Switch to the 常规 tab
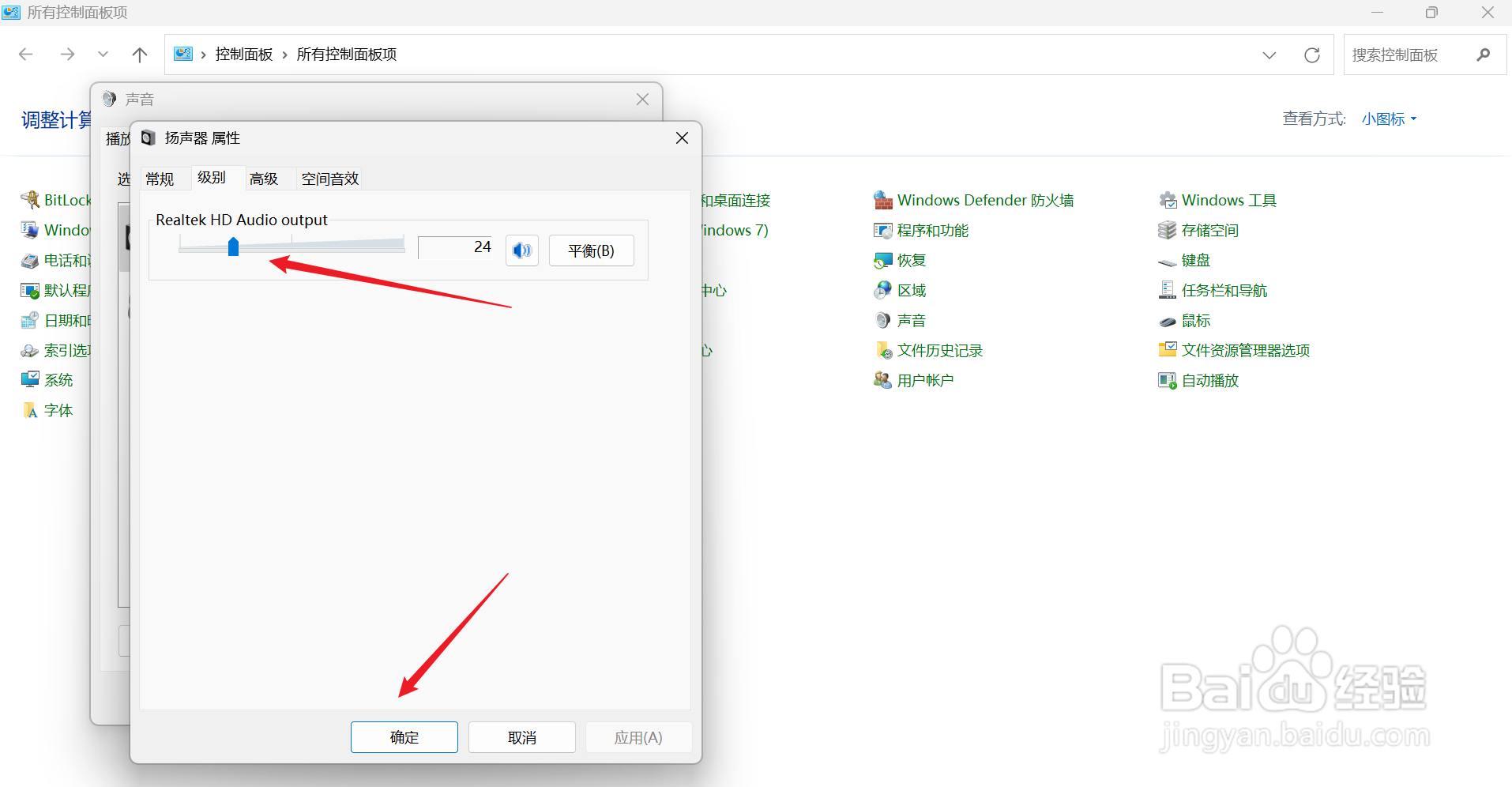Image resolution: width=1512 pixels, height=787 pixels. [160, 179]
